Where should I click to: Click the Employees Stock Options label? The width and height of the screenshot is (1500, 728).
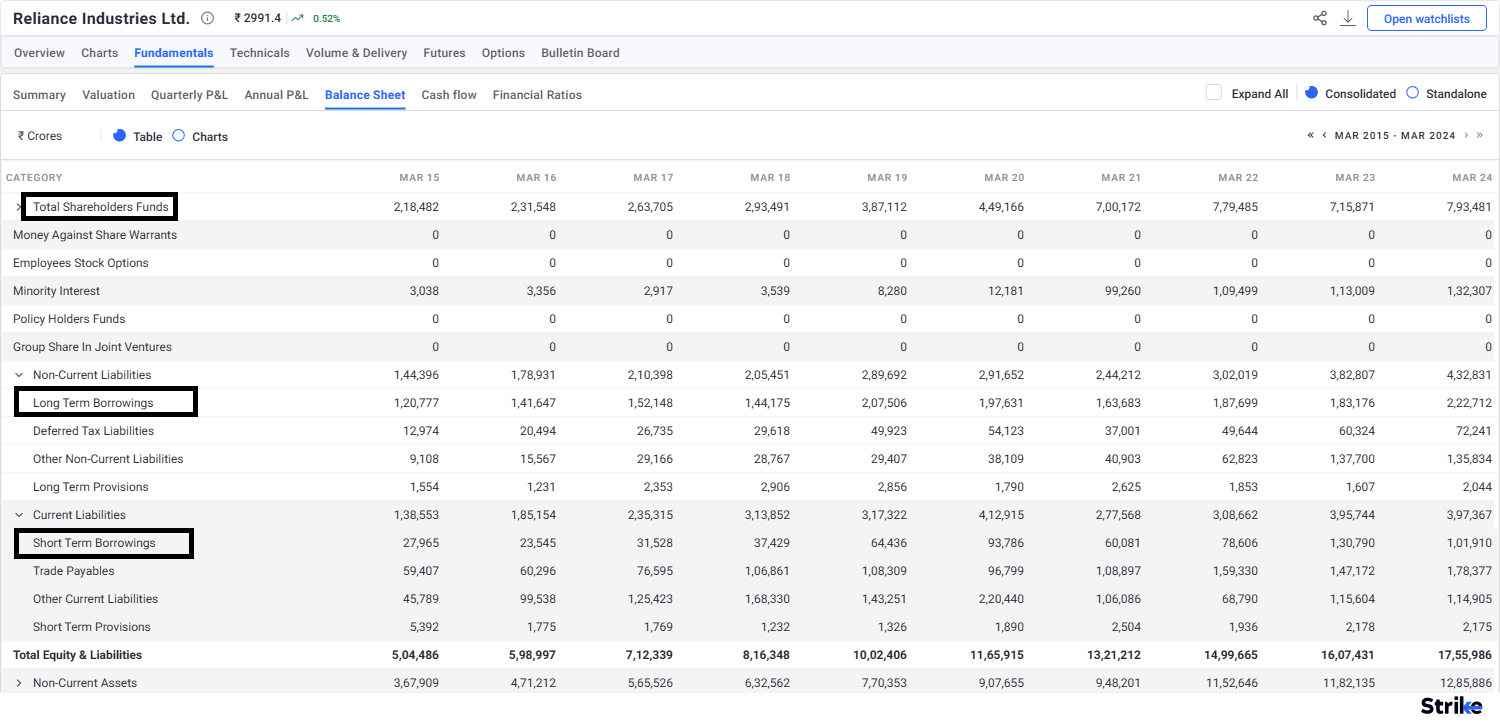pos(80,263)
